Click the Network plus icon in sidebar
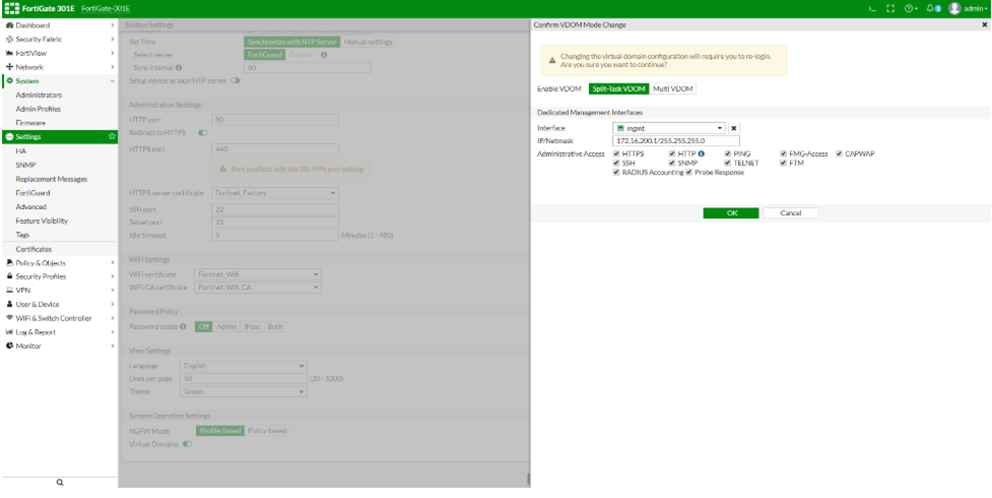Screen dimensions: 992x498 coord(9,67)
